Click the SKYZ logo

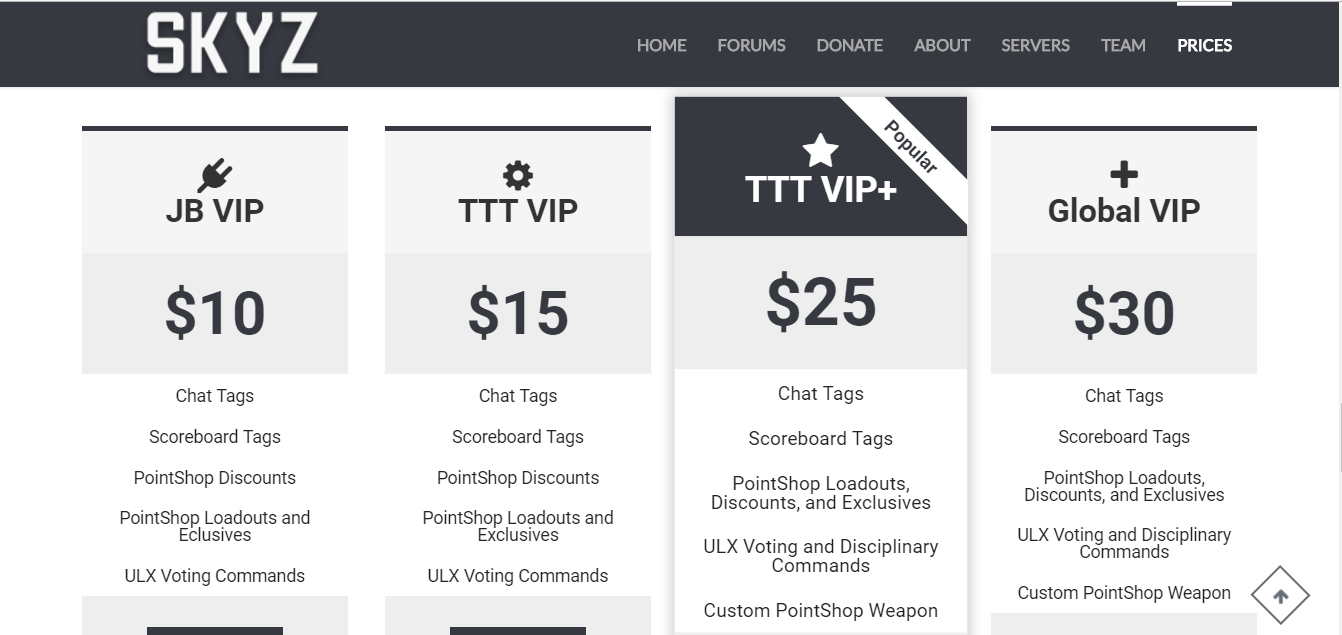pos(232,45)
